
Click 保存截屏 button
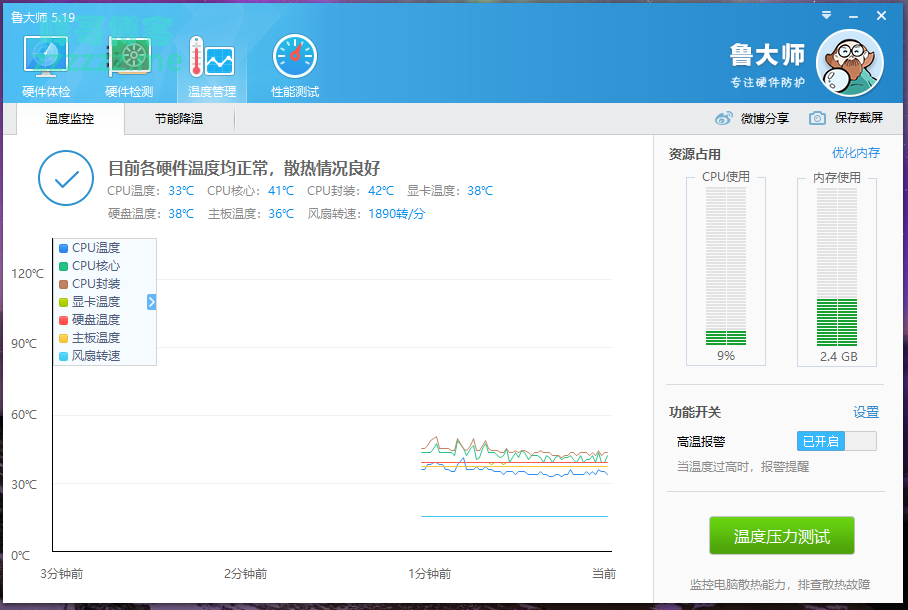859,118
